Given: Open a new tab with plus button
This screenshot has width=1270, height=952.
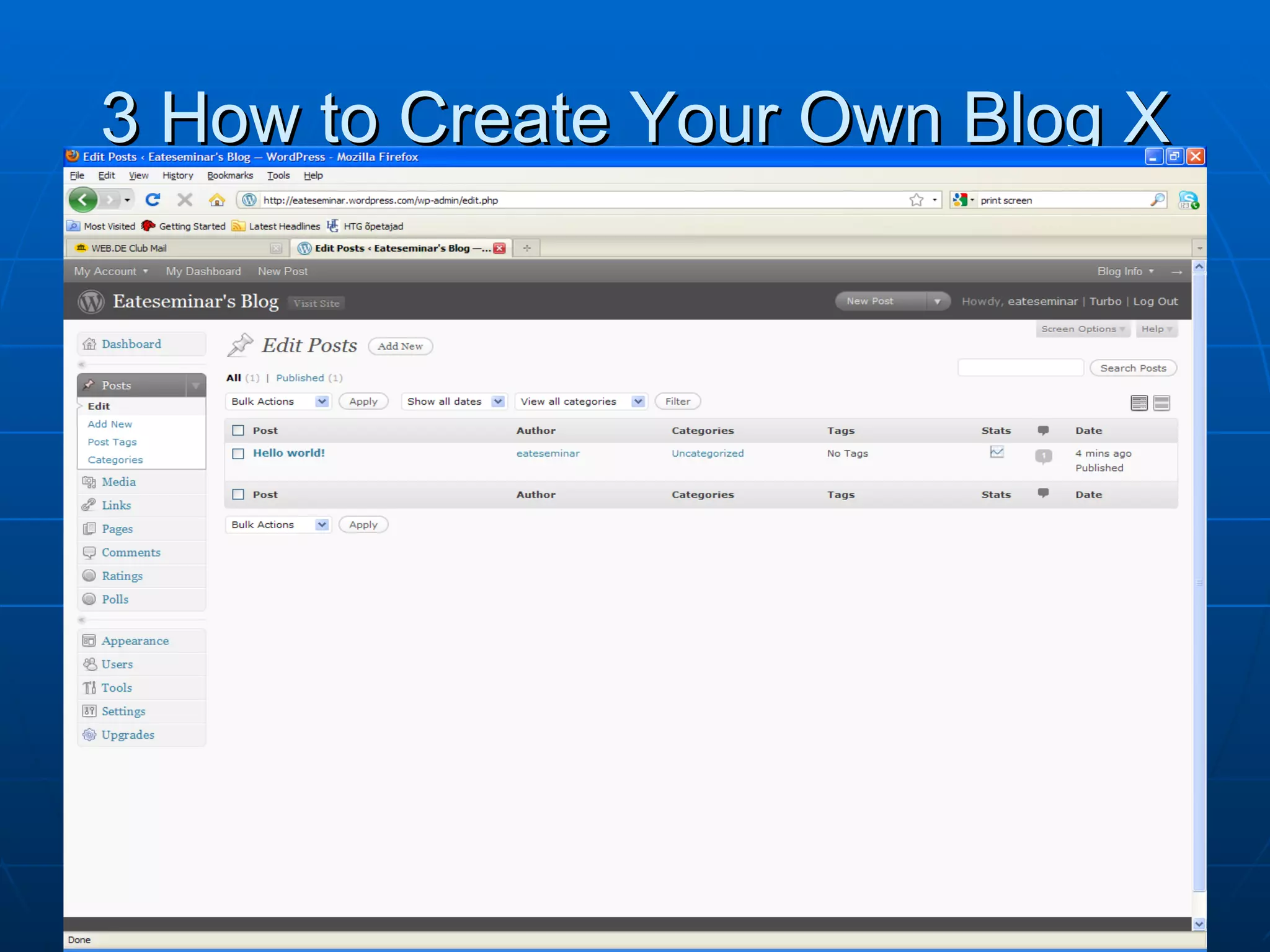Looking at the screenshot, I should pos(526,249).
